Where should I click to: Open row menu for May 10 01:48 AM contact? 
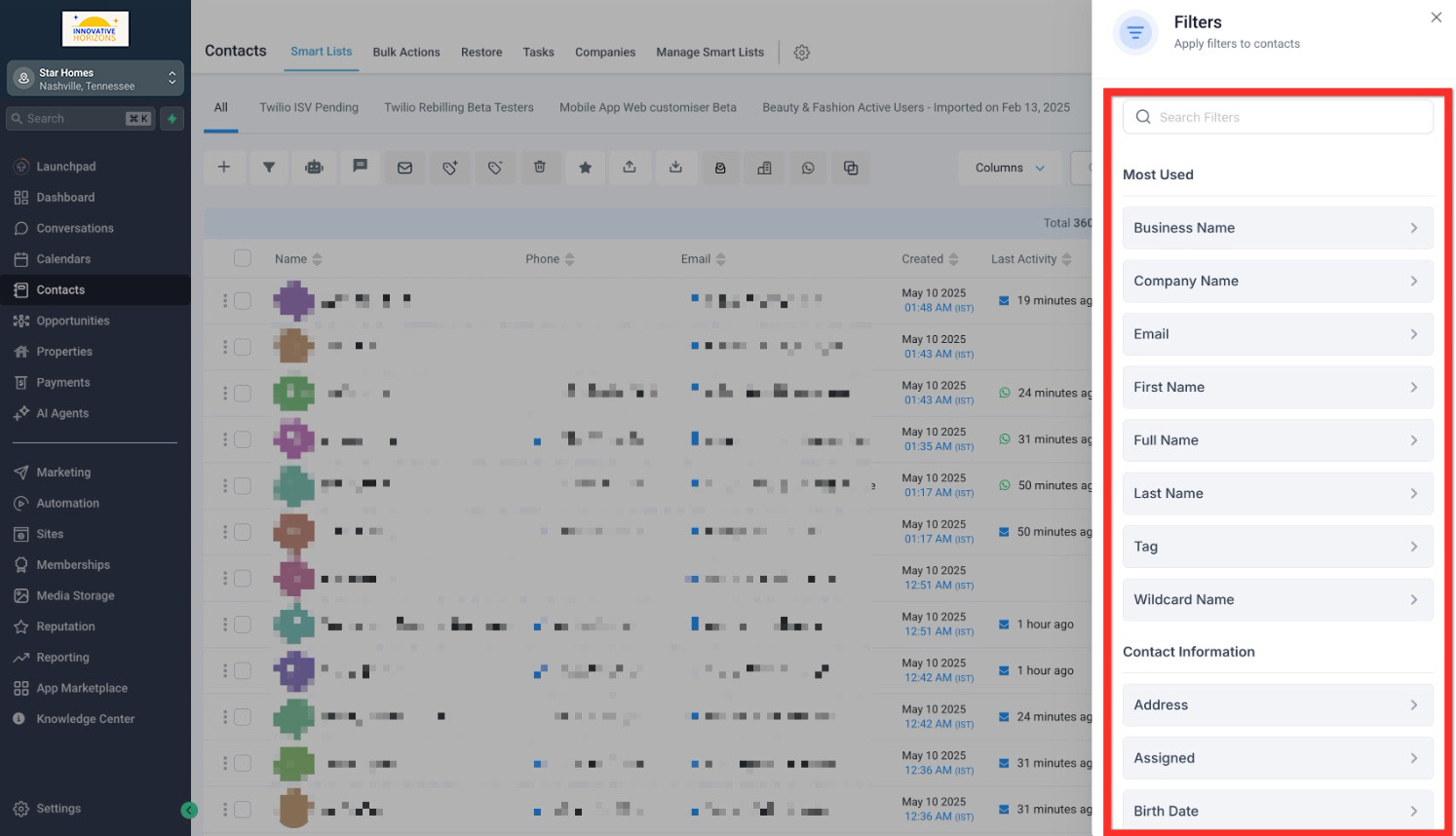click(x=225, y=301)
